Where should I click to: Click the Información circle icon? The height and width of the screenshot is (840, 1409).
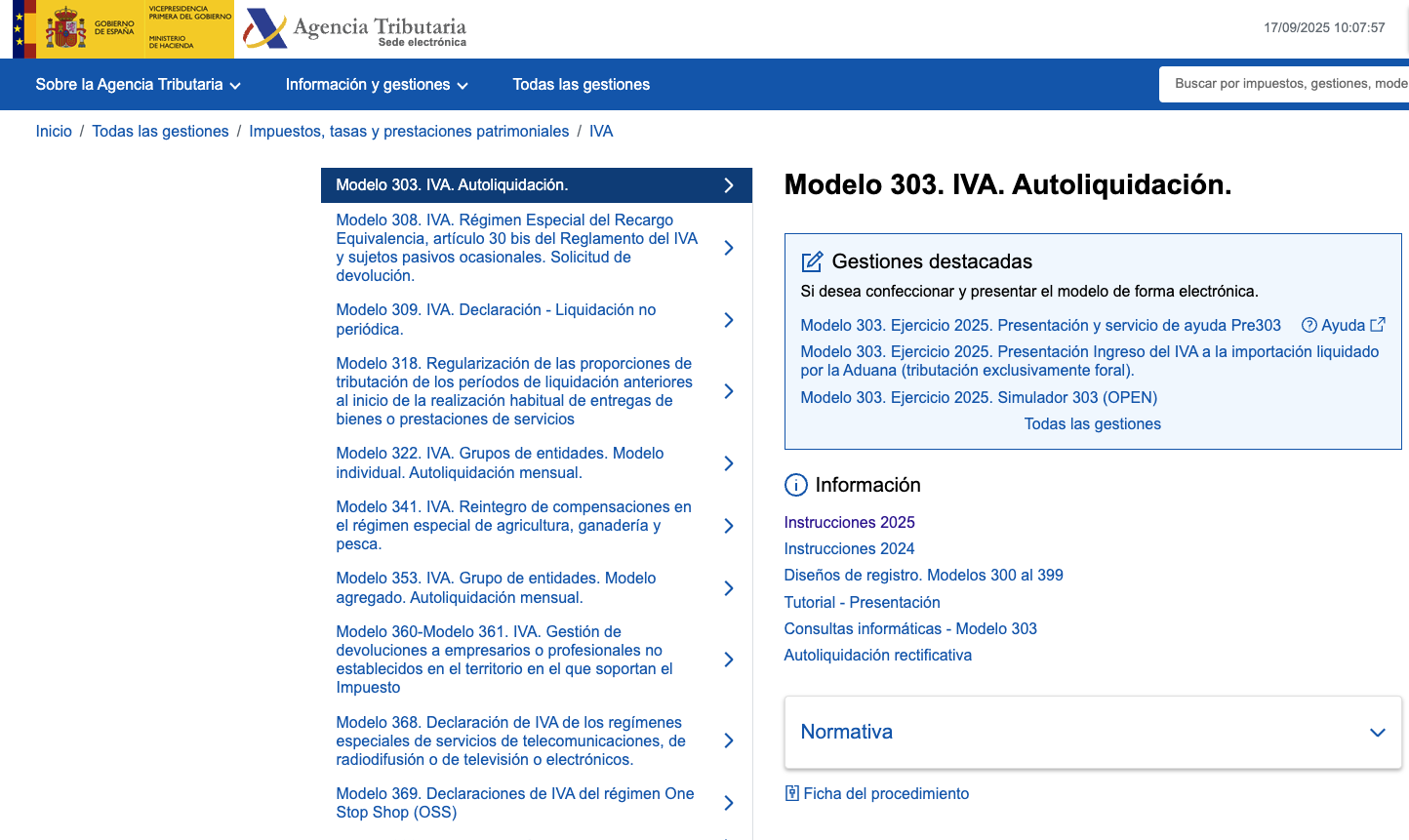tap(796, 485)
